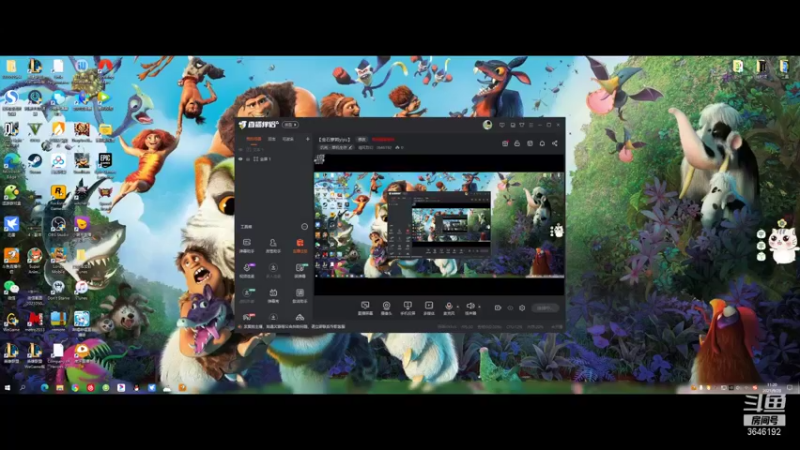Switch to the third scene tab

pyautogui.click(x=288, y=139)
